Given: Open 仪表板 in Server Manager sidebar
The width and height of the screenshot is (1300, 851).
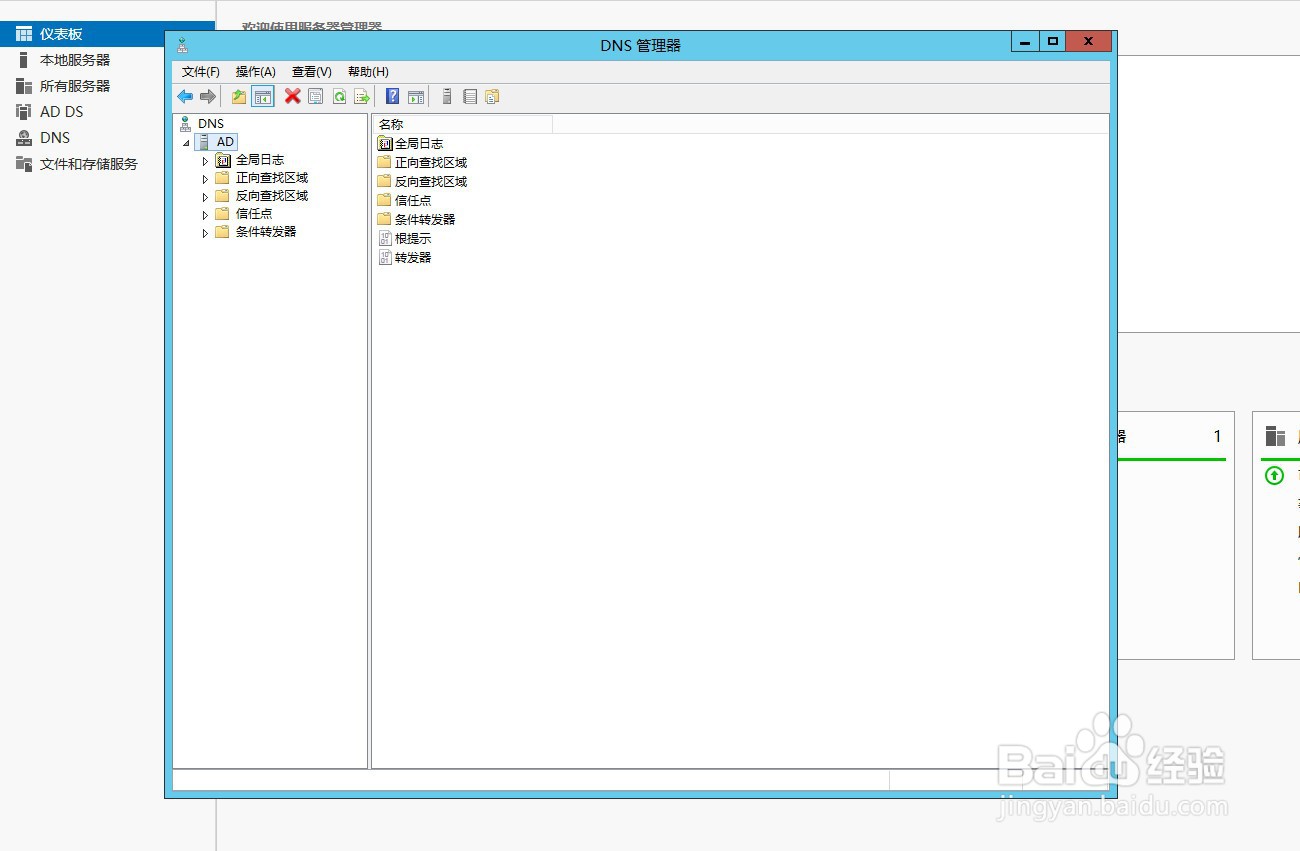Looking at the screenshot, I should tap(107, 34).
